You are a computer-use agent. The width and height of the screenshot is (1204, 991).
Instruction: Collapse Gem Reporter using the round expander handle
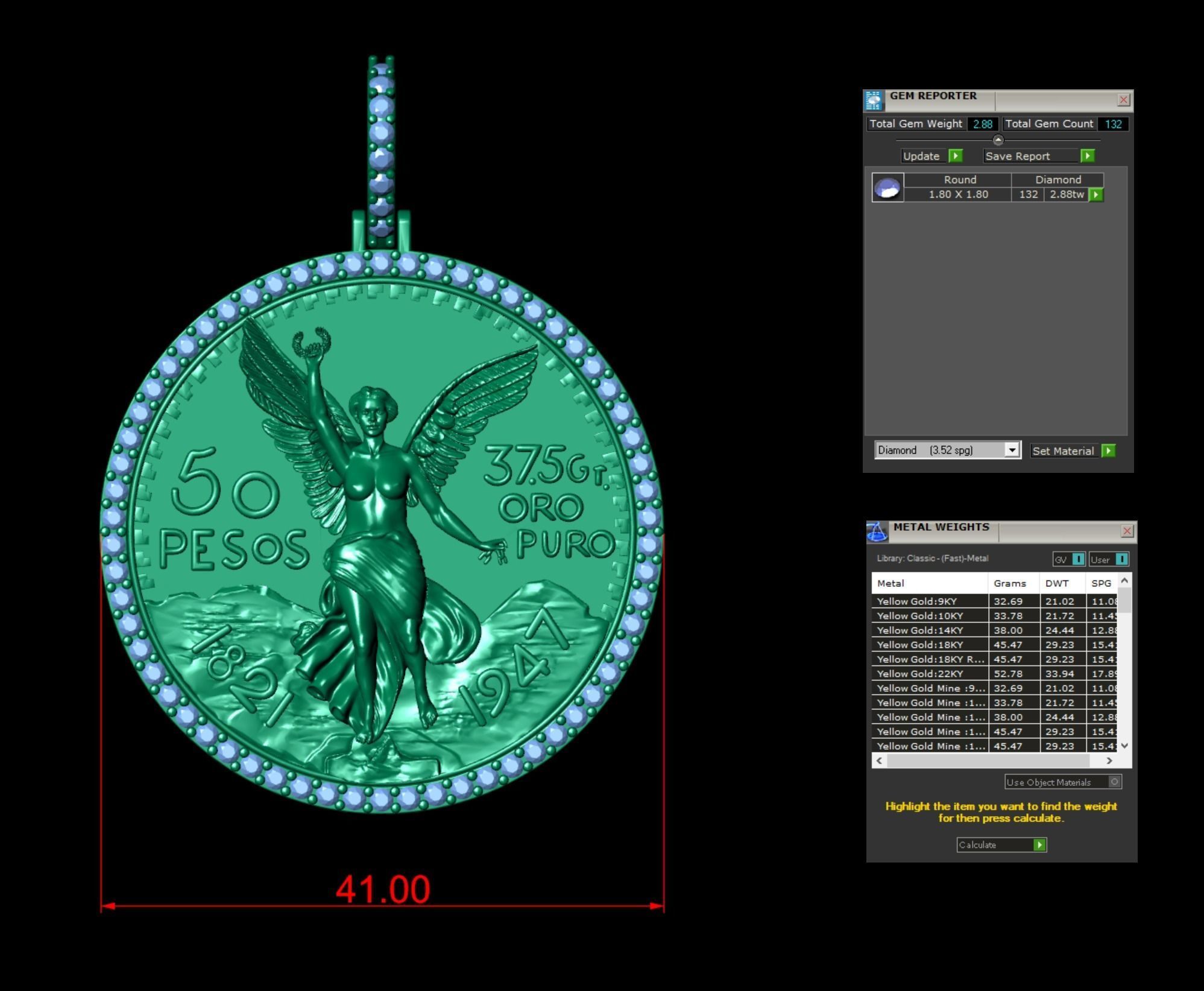[x=998, y=140]
